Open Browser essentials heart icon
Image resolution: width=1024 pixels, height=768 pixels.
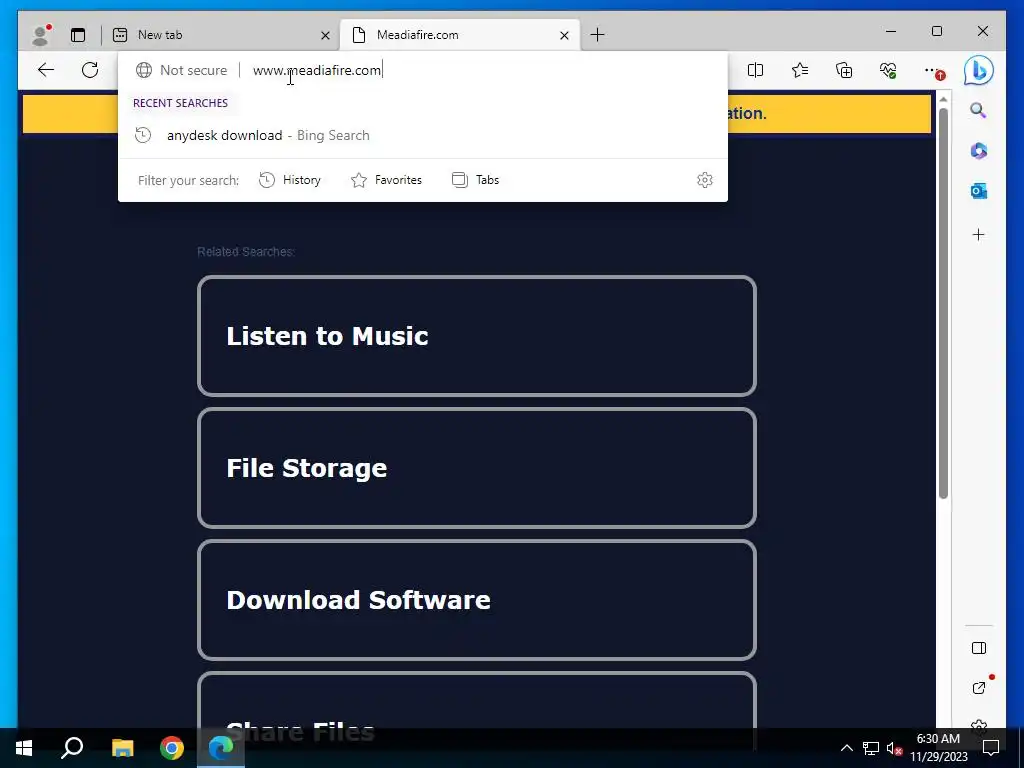point(888,70)
